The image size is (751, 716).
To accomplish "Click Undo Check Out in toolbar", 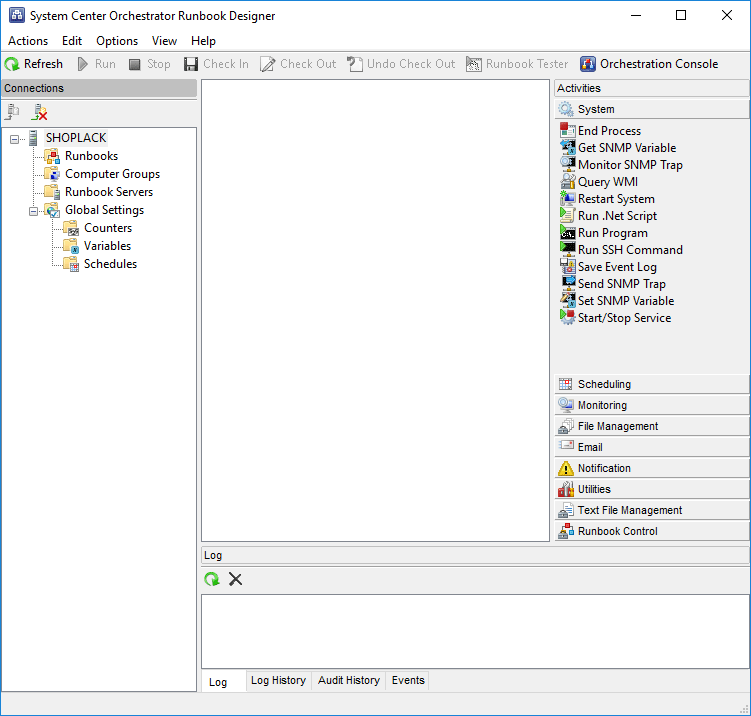I will point(401,64).
